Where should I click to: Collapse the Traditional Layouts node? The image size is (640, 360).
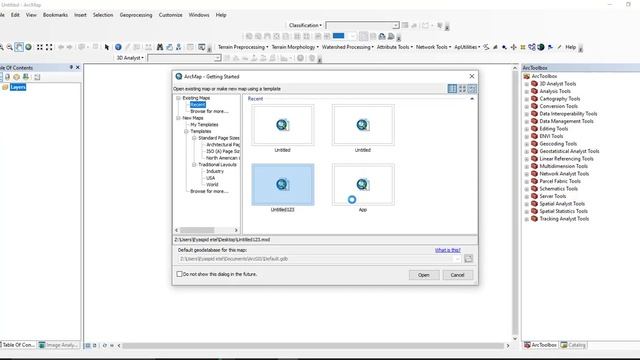(x=194, y=164)
